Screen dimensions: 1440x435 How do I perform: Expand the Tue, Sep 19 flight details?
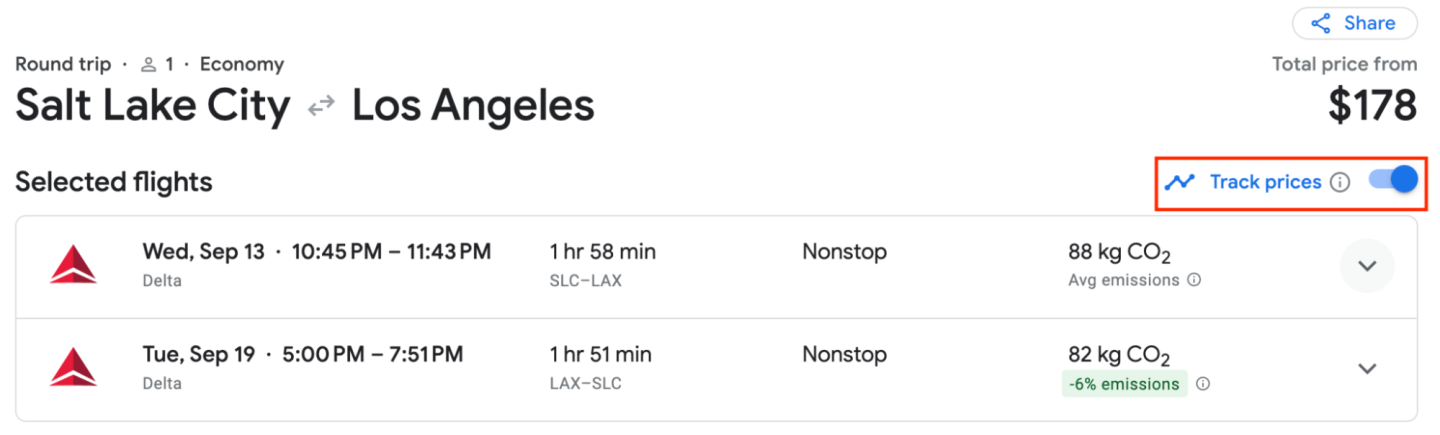(1366, 369)
